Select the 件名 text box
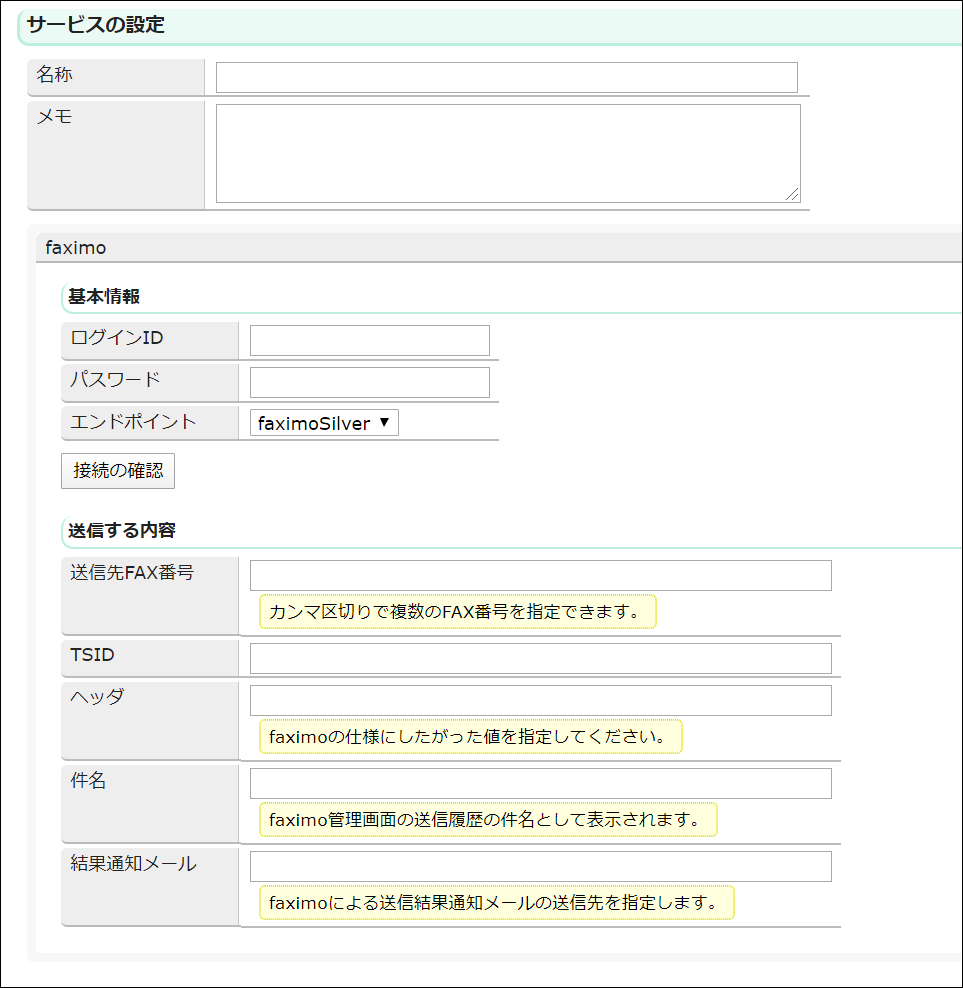The height and width of the screenshot is (988, 963). pyautogui.click(x=540, y=783)
